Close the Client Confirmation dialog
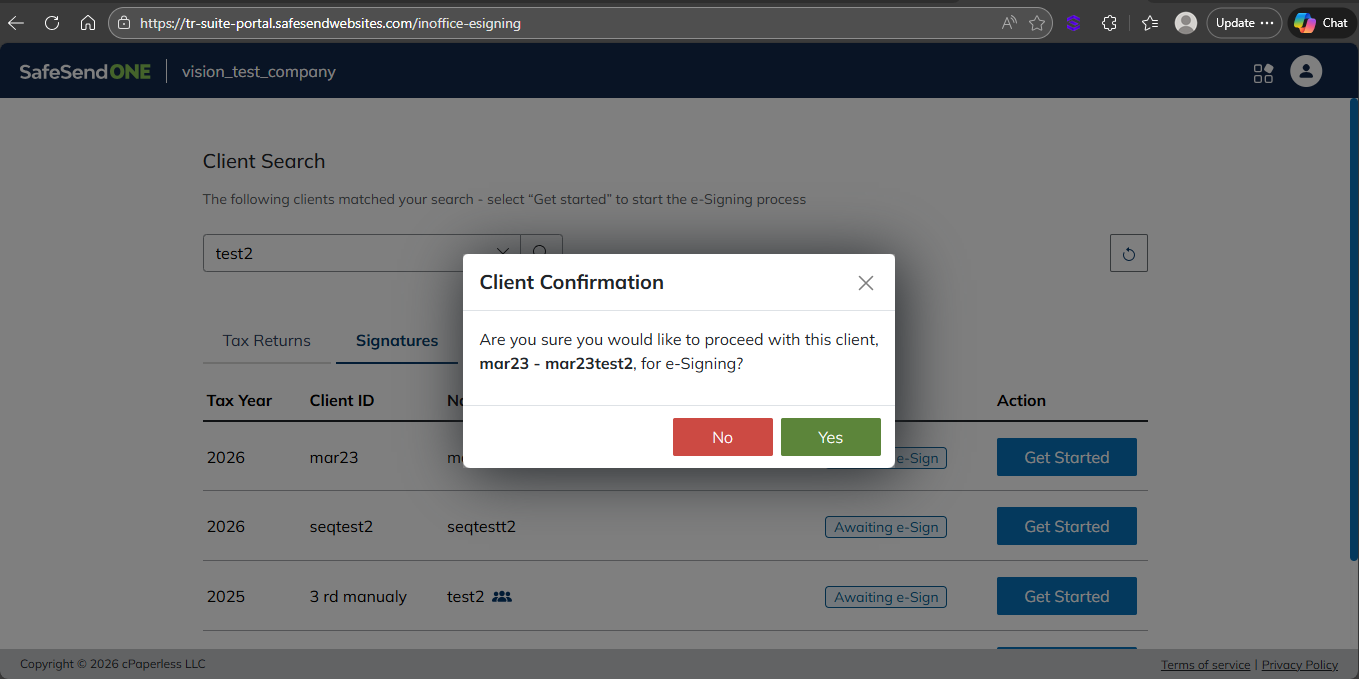 click(866, 283)
